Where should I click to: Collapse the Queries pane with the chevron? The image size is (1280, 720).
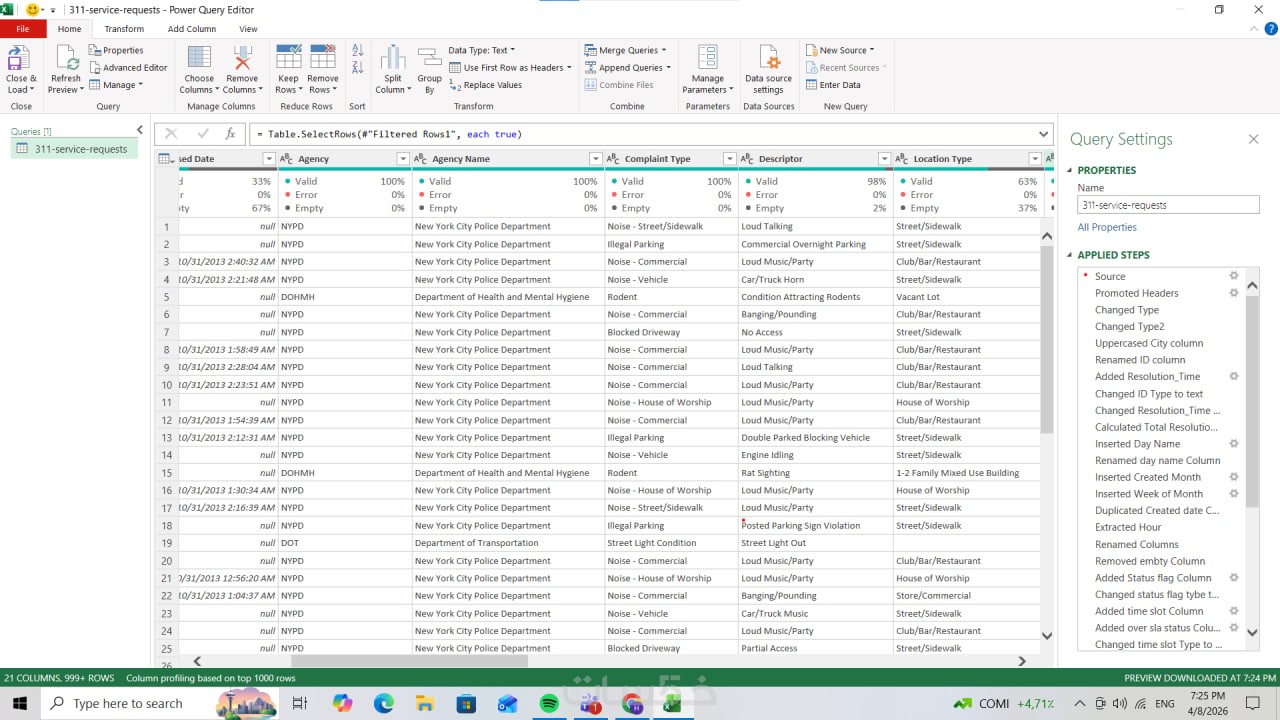(139, 130)
